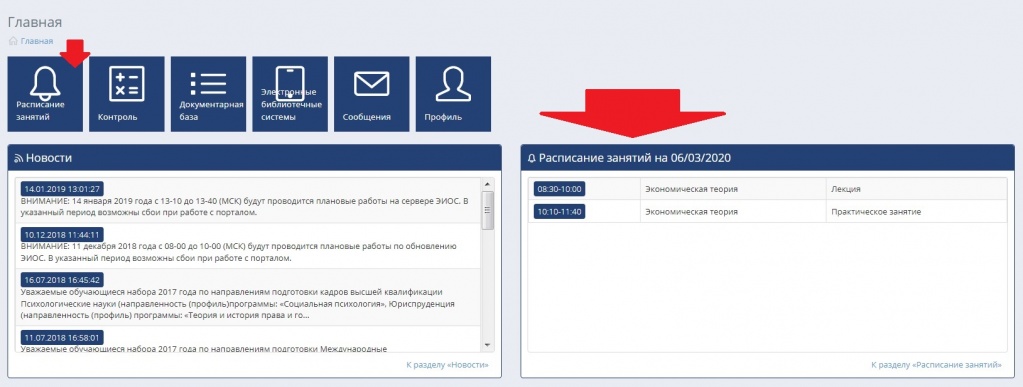
Task: Follow the К разделу «Расписание занятий» link
Action: pyautogui.click(x=936, y=365)
